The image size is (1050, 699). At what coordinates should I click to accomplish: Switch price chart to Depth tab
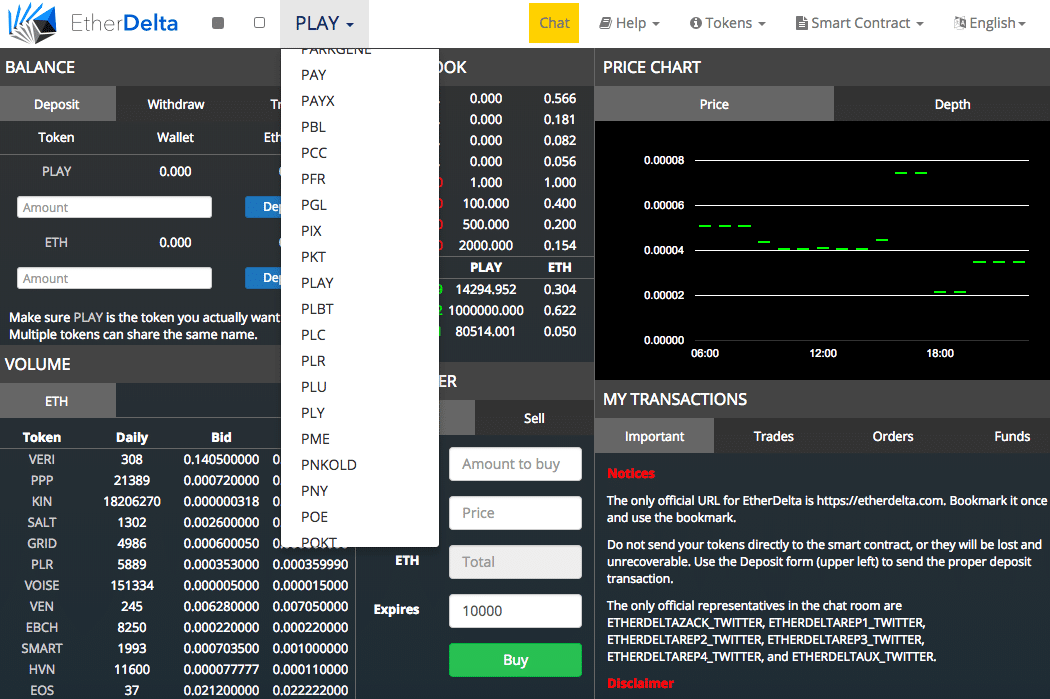952,104
